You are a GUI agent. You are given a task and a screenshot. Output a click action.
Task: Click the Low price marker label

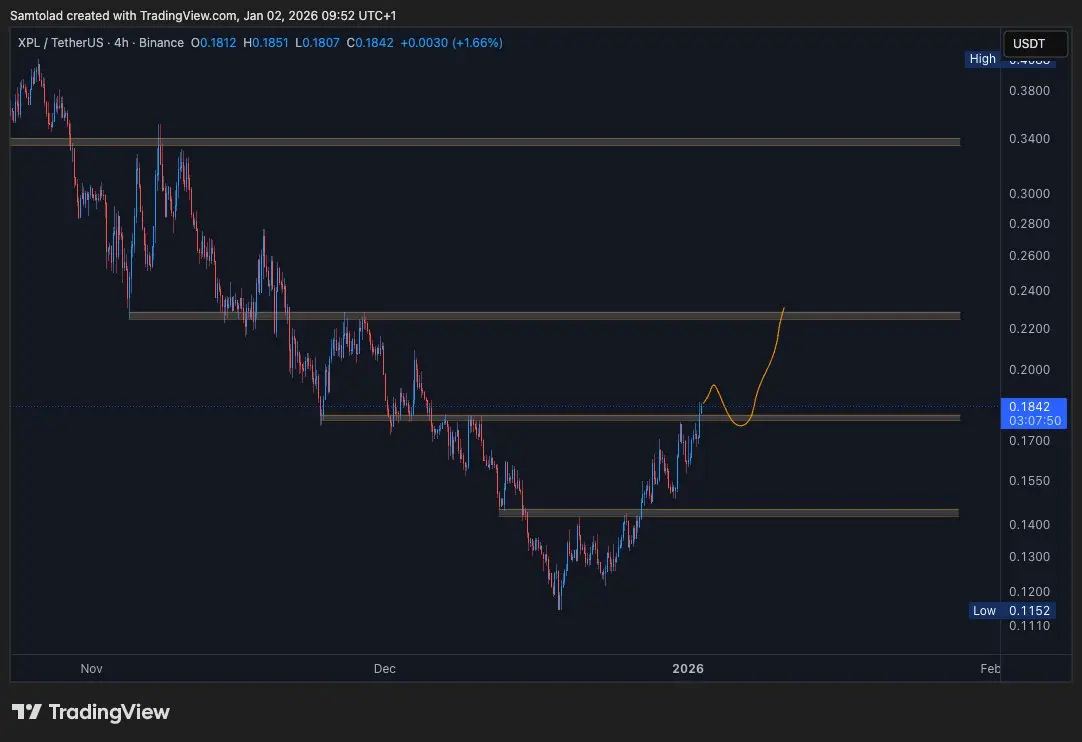[x=984, y=610]
